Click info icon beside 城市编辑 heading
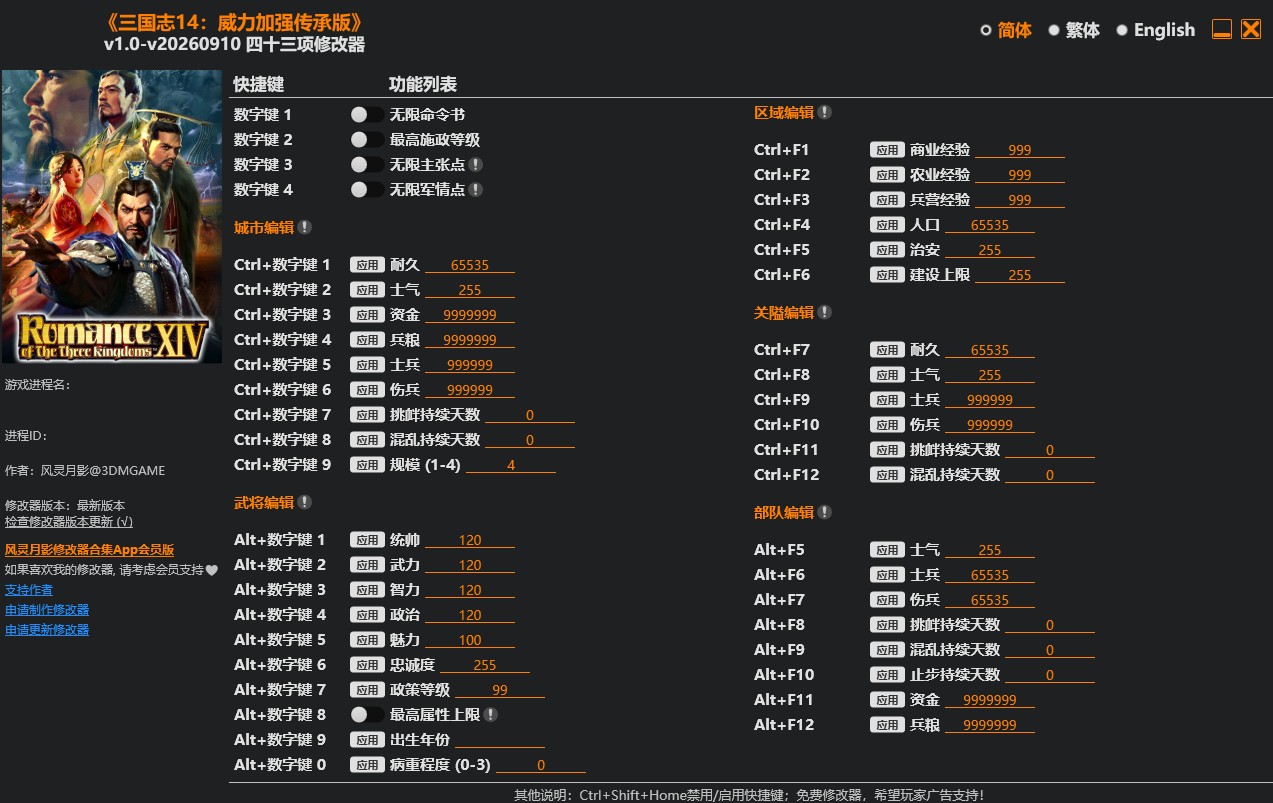The image size is (1273, 803). [x=305, y=227]
